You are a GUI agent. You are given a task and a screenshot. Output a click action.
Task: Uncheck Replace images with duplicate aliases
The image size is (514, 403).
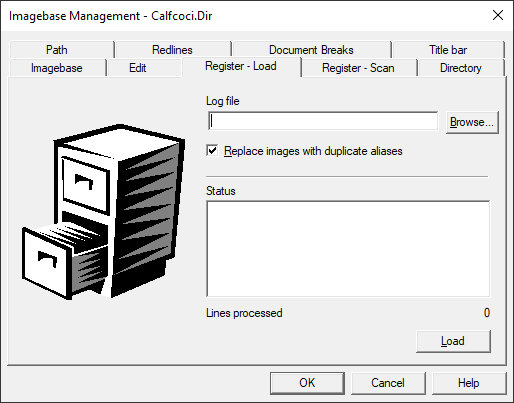212,151
